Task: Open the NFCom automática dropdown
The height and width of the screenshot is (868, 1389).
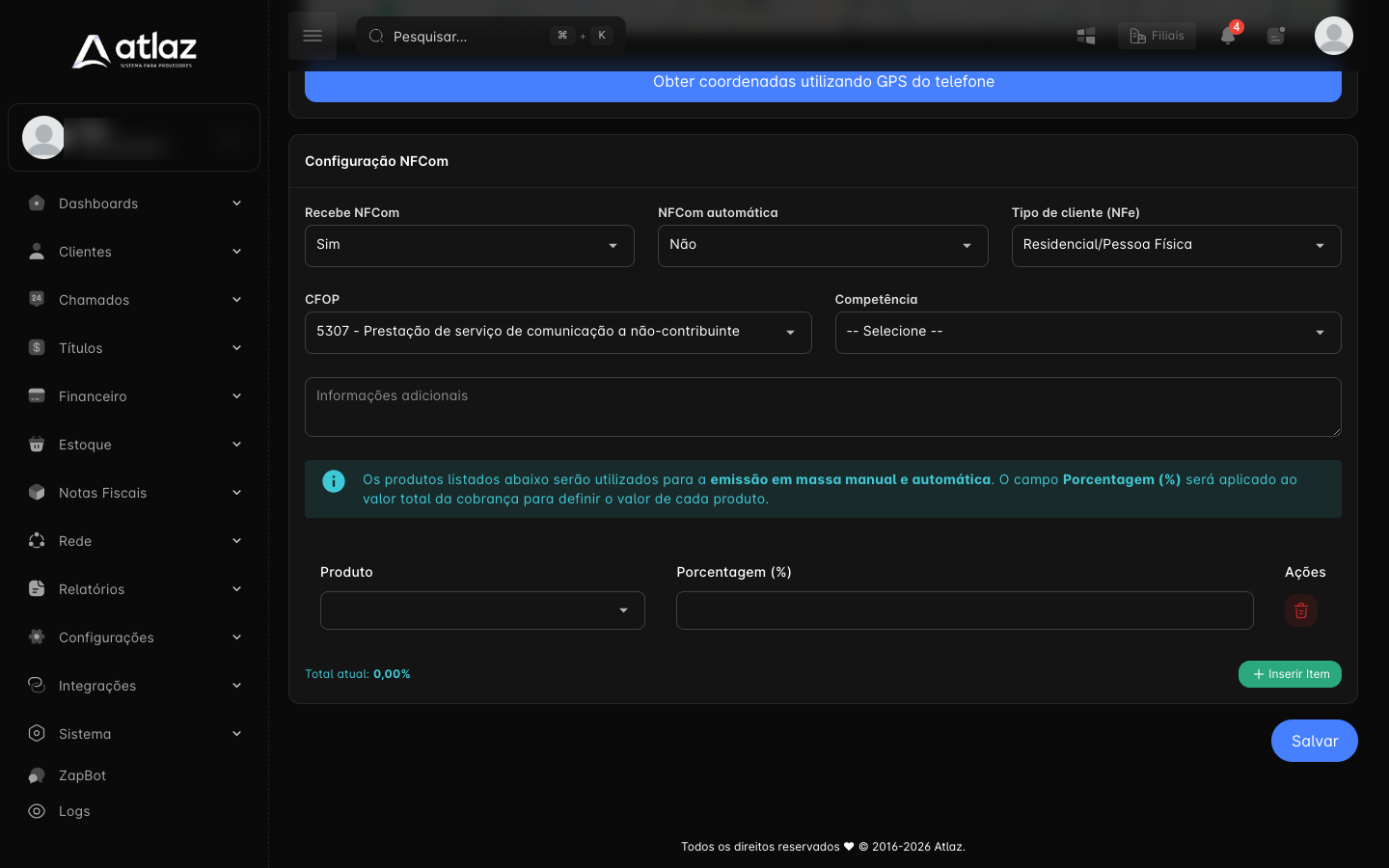Action: coord(823,246)
